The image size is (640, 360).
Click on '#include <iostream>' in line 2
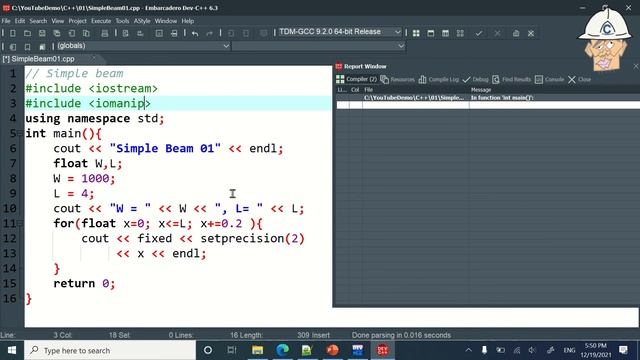point(91,89)
